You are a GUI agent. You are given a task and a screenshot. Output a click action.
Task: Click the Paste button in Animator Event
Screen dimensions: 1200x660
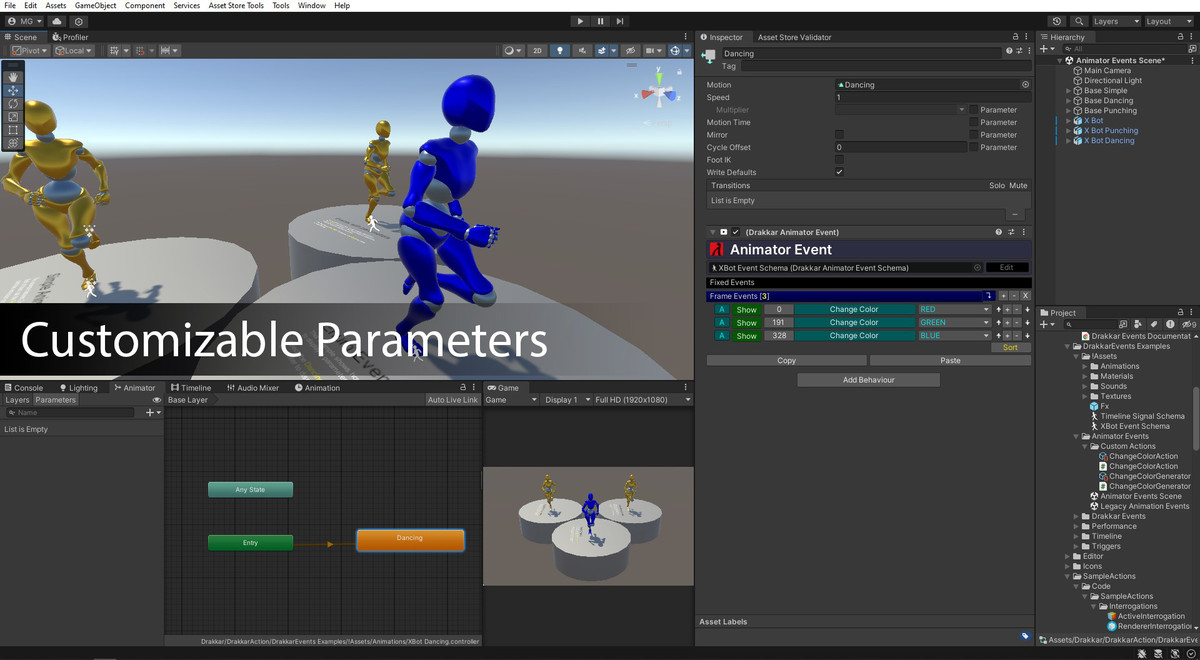[x=951, y=361]
